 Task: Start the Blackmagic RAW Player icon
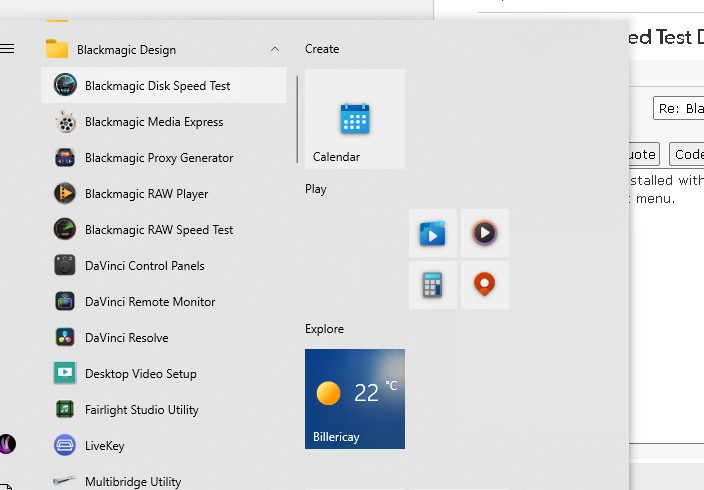[x=65, y=194]
